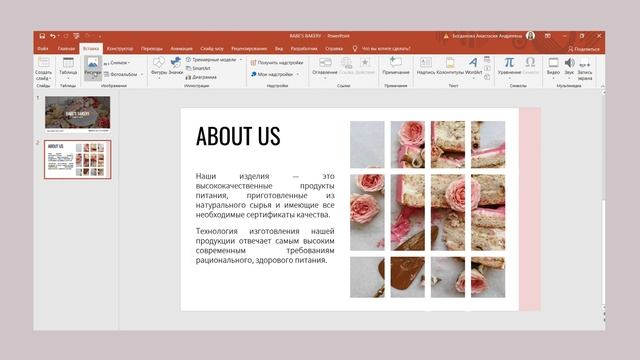The width and height of the screenshot is (640, 360).
Task: Save the presentation via Quick Access icon
Action: 42,36
